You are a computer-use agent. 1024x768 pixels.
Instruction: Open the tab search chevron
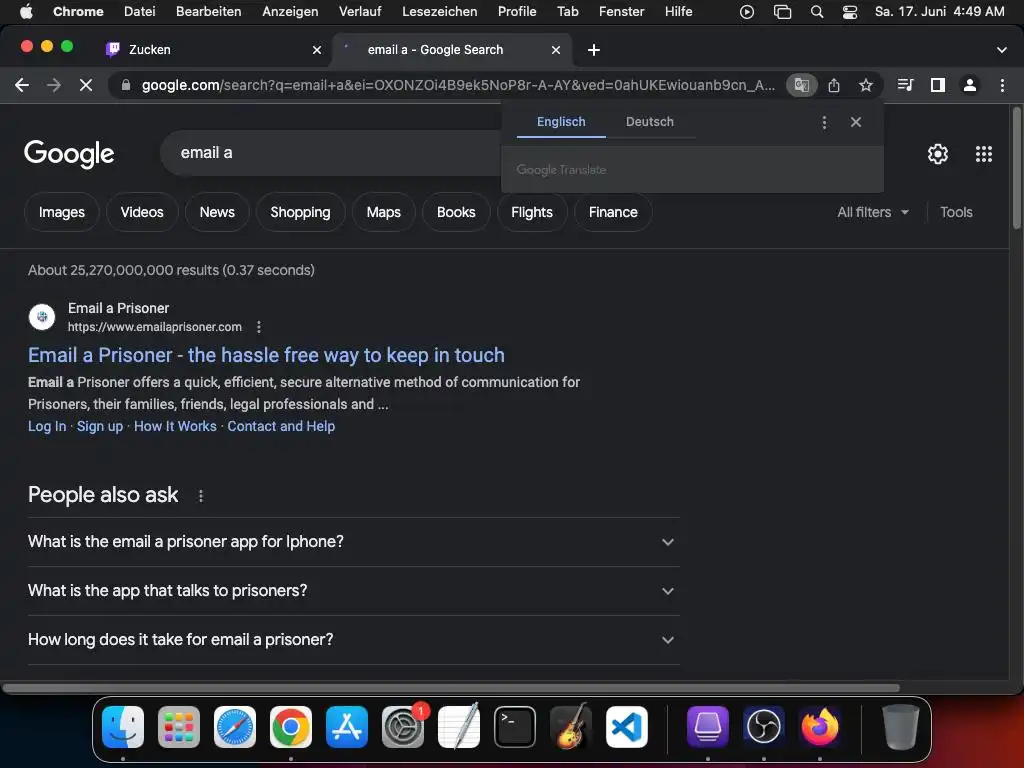click(1001, 50)
